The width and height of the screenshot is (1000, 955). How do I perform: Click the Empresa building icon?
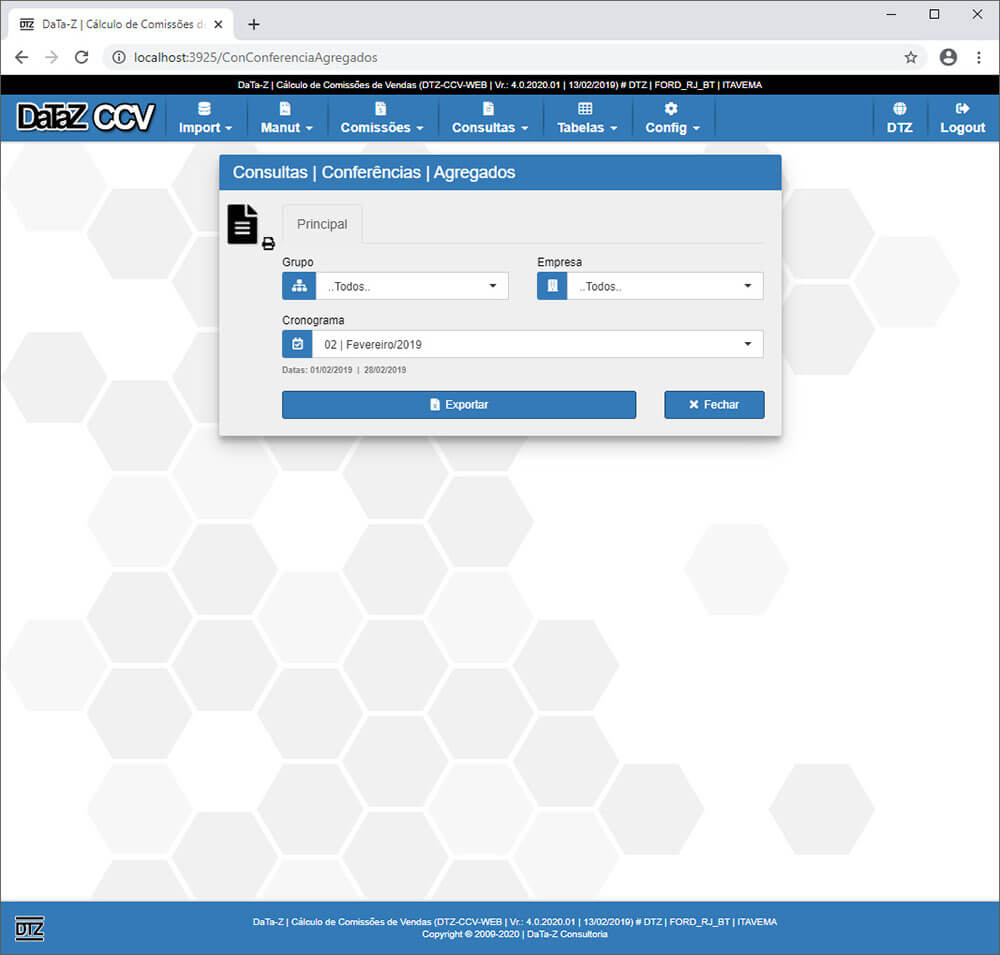552,286
